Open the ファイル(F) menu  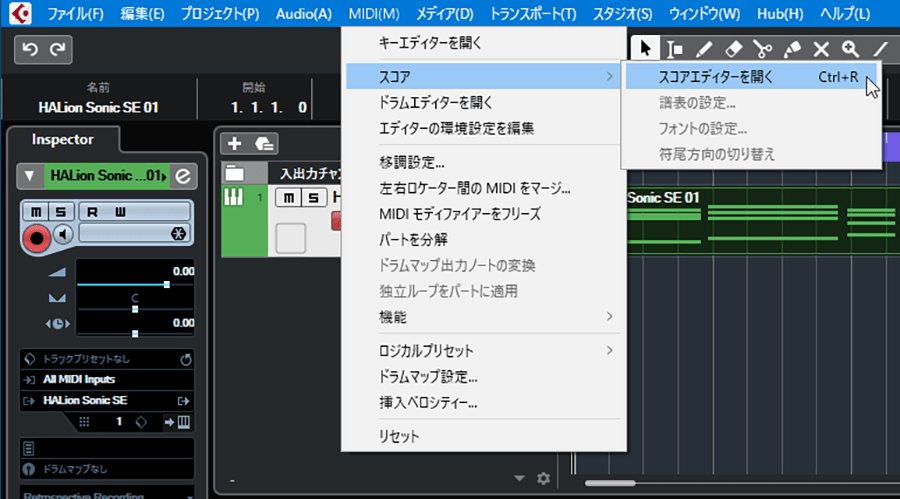tap(75, 14)
